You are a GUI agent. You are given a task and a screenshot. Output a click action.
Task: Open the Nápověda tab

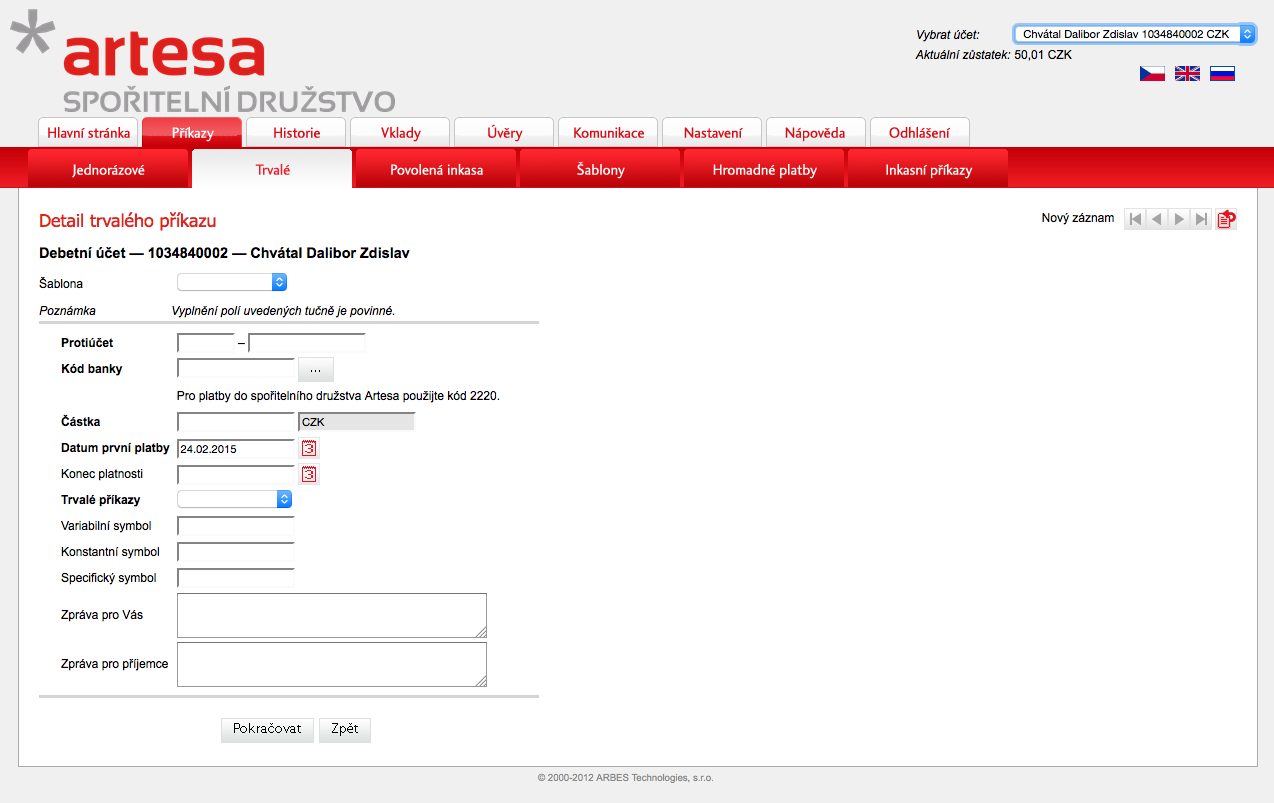click(x=815, y=133)
